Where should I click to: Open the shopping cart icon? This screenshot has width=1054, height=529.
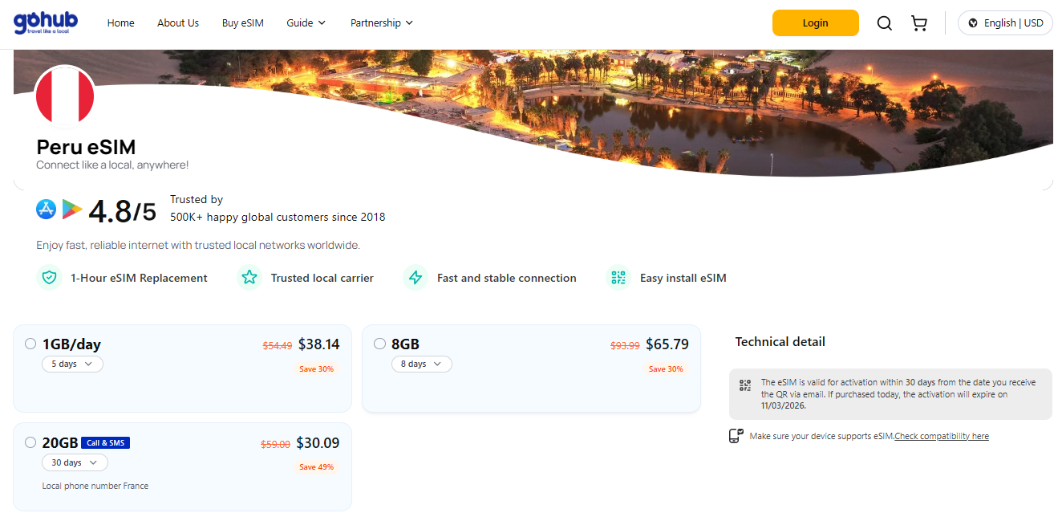(919, 23)
